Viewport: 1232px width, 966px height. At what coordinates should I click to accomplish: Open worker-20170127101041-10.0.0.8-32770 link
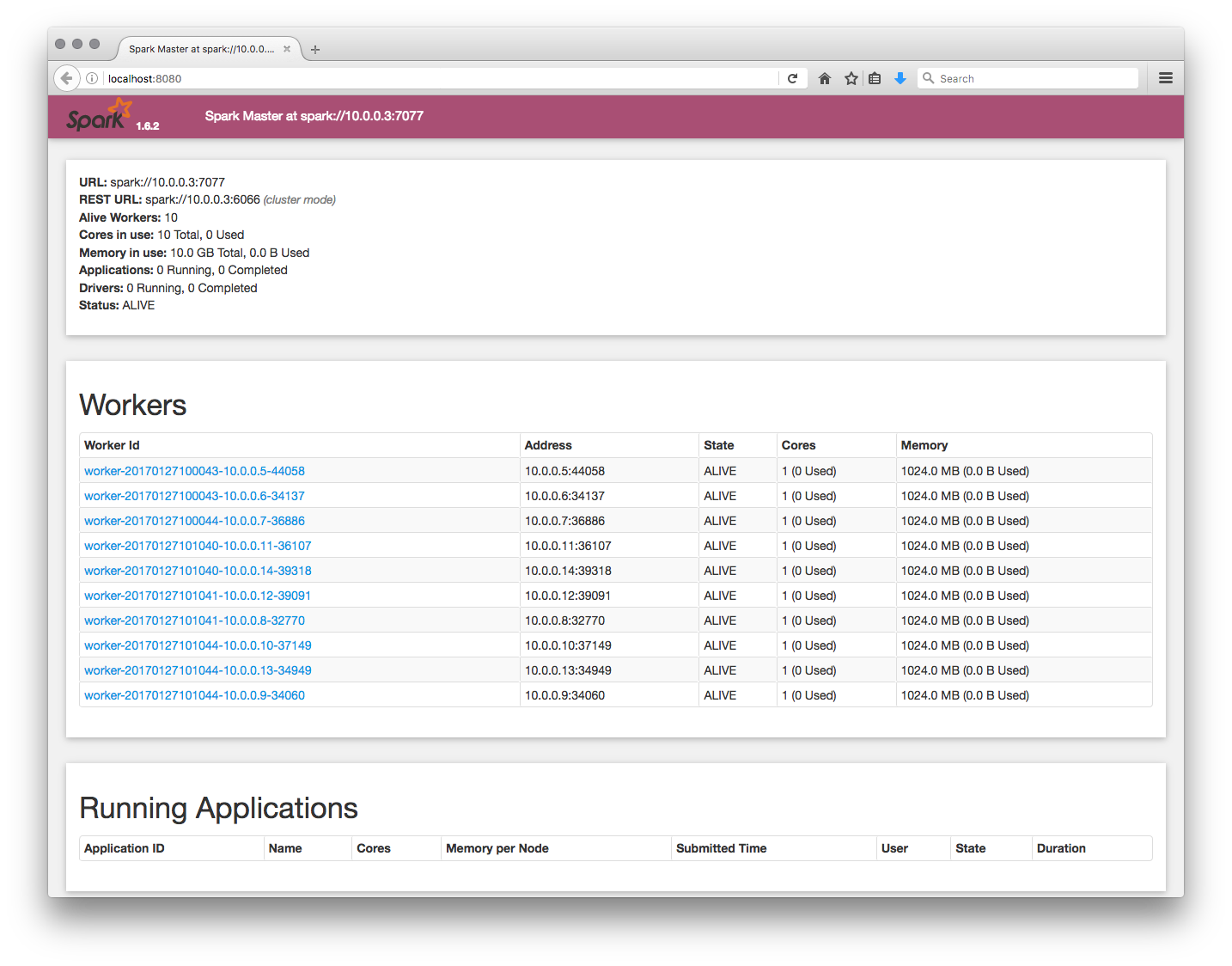point(194,621)
